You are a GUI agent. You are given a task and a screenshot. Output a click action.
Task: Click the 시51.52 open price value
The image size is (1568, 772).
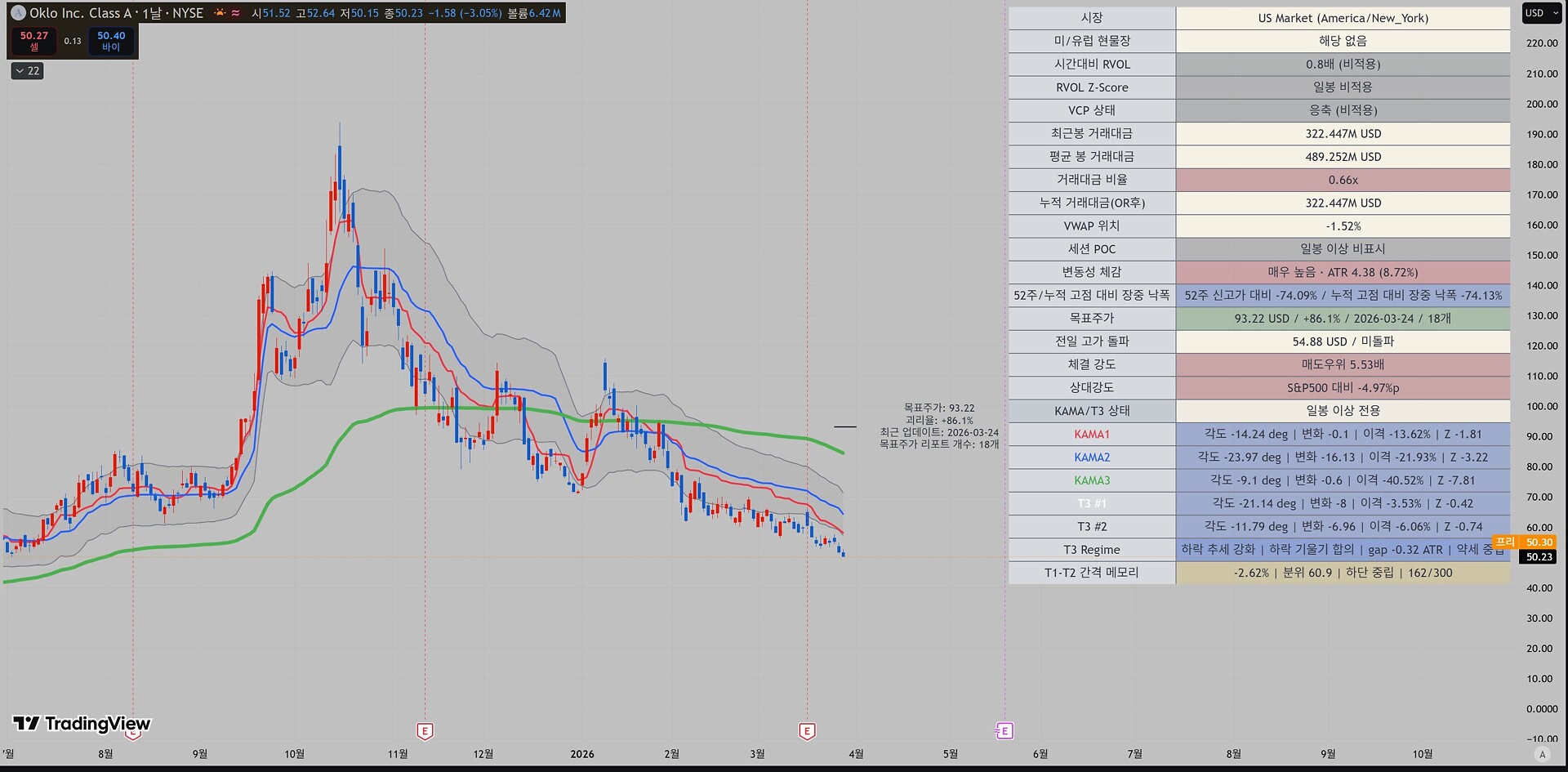[x=272, y=13]
